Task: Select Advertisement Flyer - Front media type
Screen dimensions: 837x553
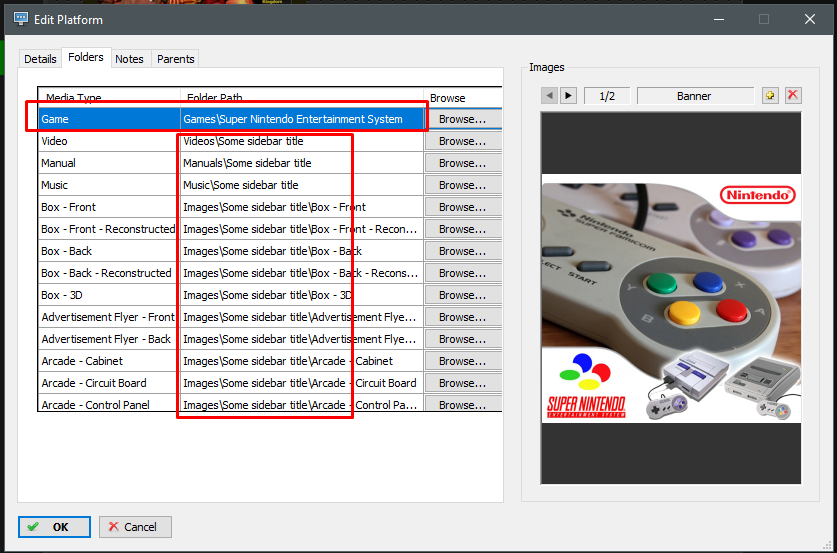Action: [x=109, y=317]
